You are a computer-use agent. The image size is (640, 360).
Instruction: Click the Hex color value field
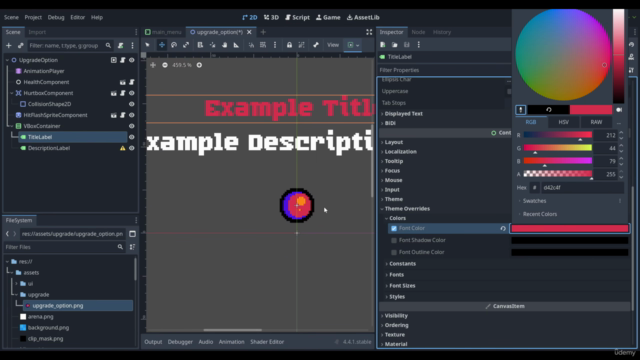point(582,188)
